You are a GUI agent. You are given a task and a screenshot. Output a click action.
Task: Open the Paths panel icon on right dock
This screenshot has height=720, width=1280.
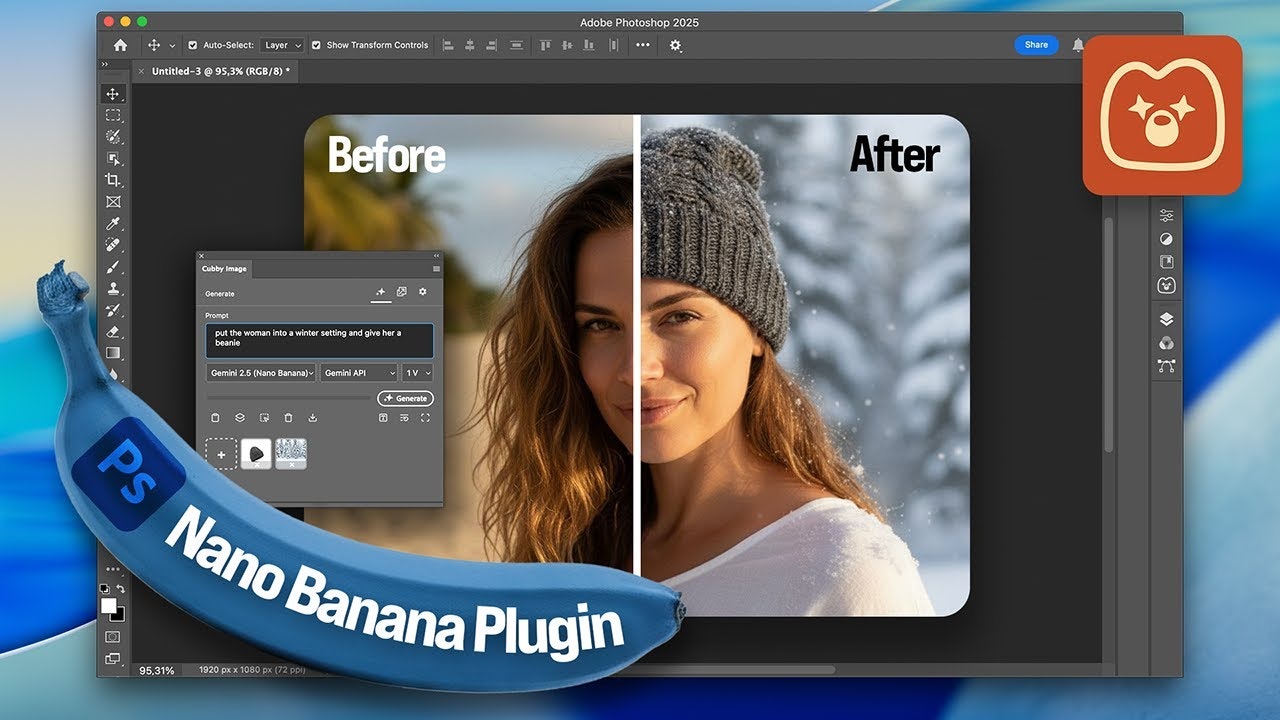[x=1166, y=366]
